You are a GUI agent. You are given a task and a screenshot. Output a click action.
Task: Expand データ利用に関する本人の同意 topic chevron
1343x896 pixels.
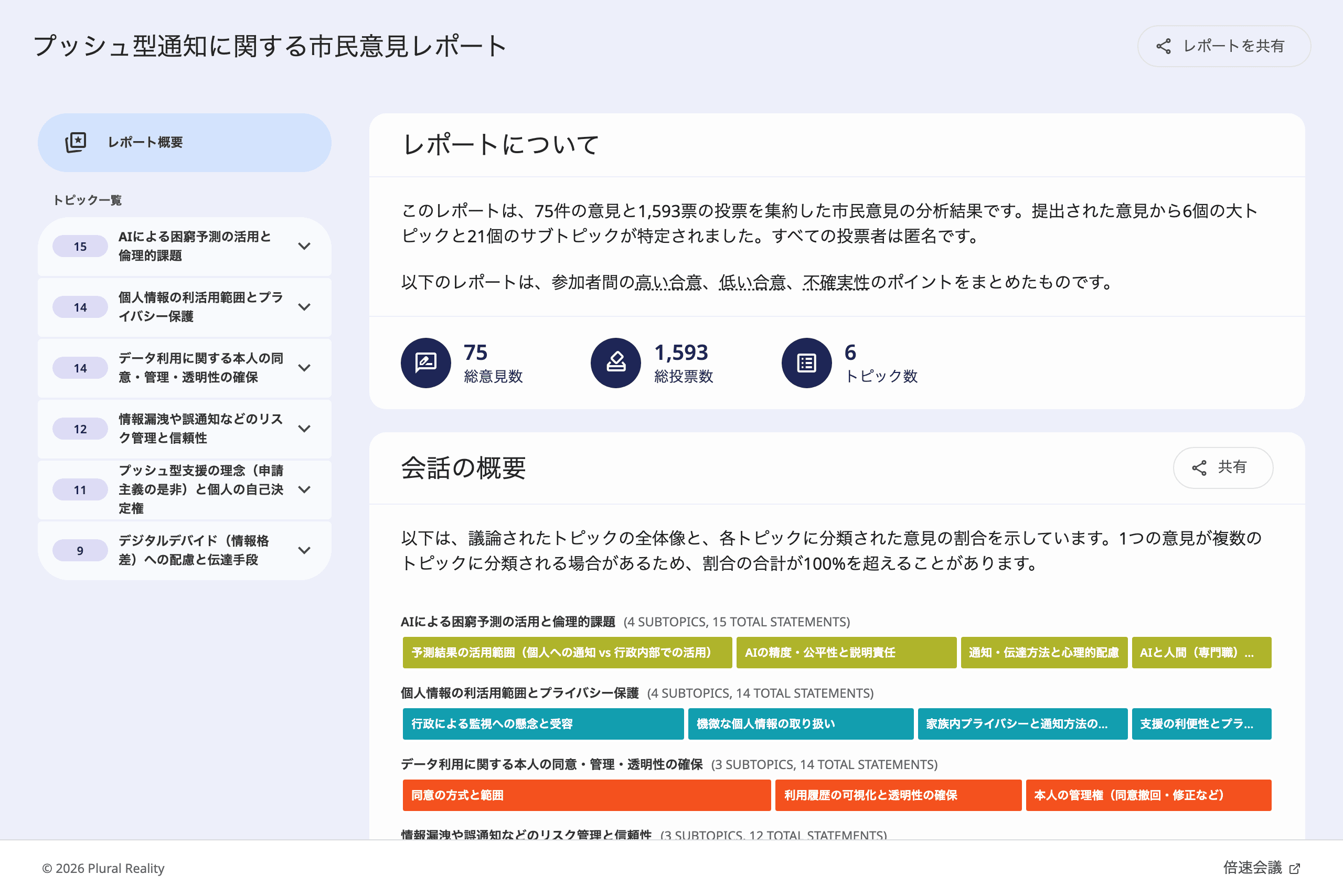[305, 368]
